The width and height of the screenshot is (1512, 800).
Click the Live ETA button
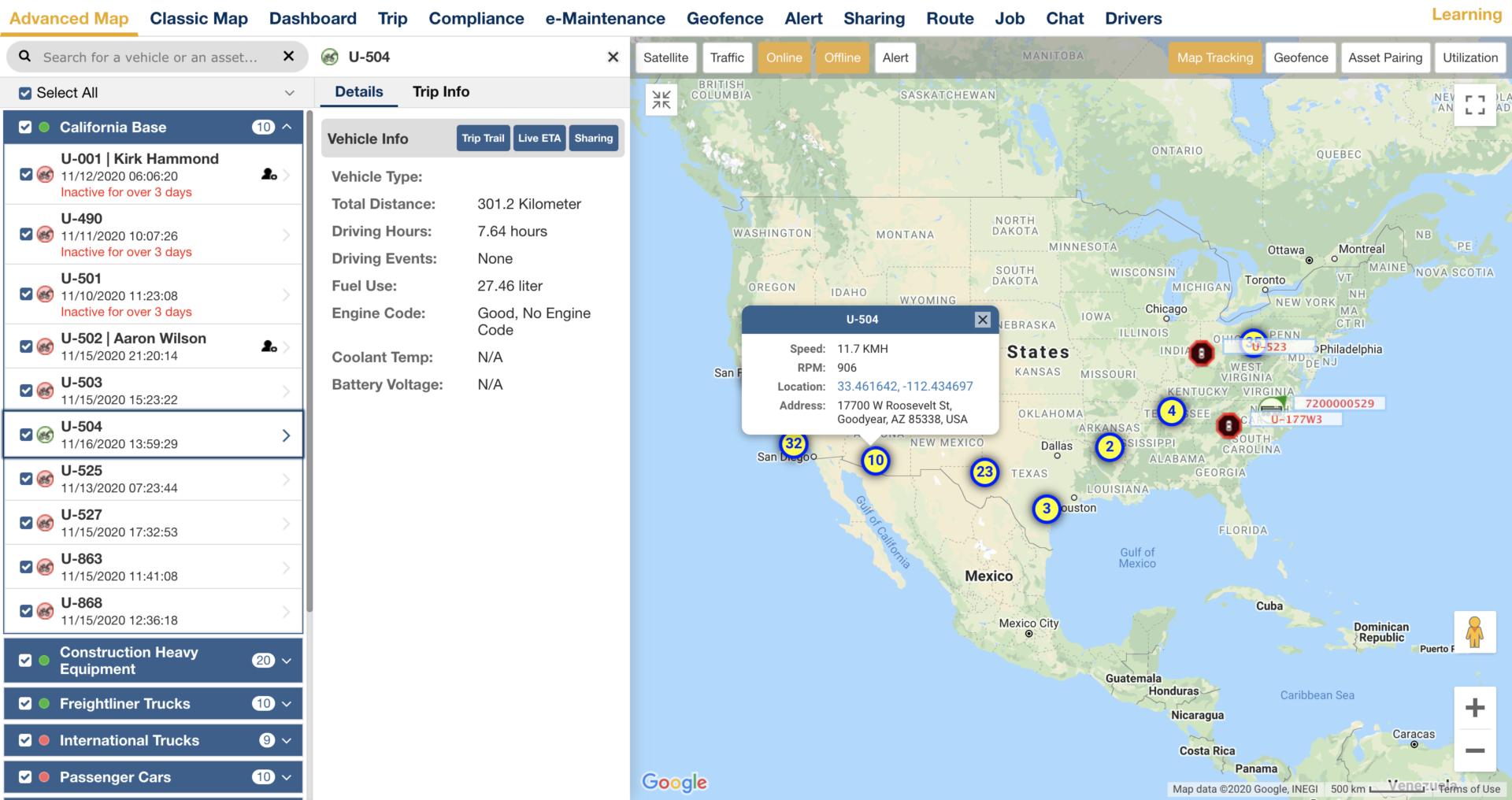pos(539,138)
